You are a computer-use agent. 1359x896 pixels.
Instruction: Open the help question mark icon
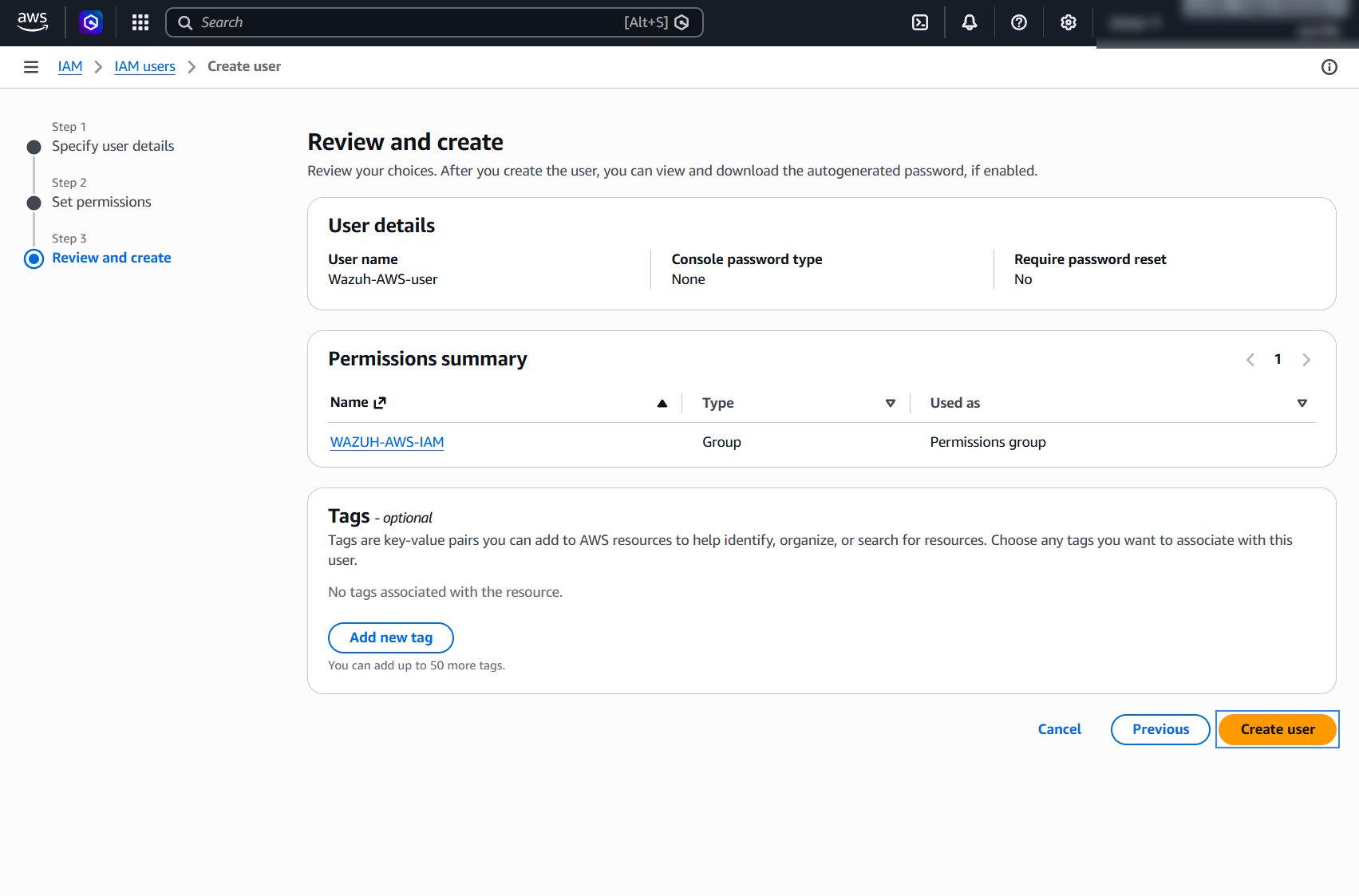pos(1019,22)
